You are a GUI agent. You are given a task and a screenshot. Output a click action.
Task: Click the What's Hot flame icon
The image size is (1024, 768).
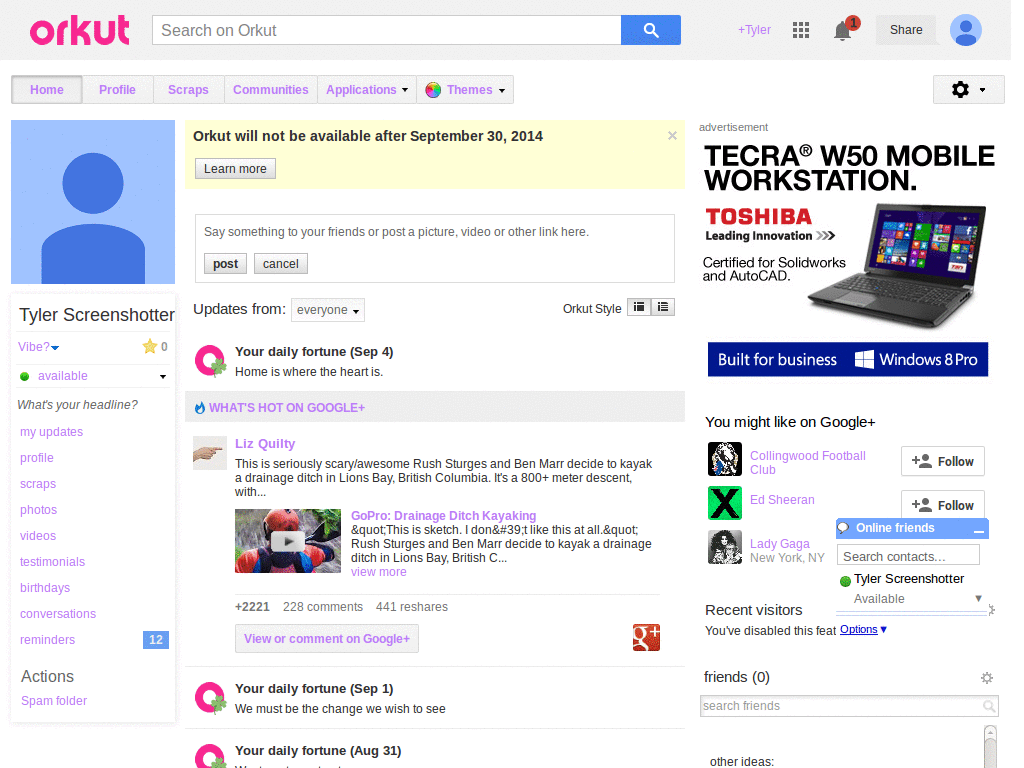click(x=200, y=408)
